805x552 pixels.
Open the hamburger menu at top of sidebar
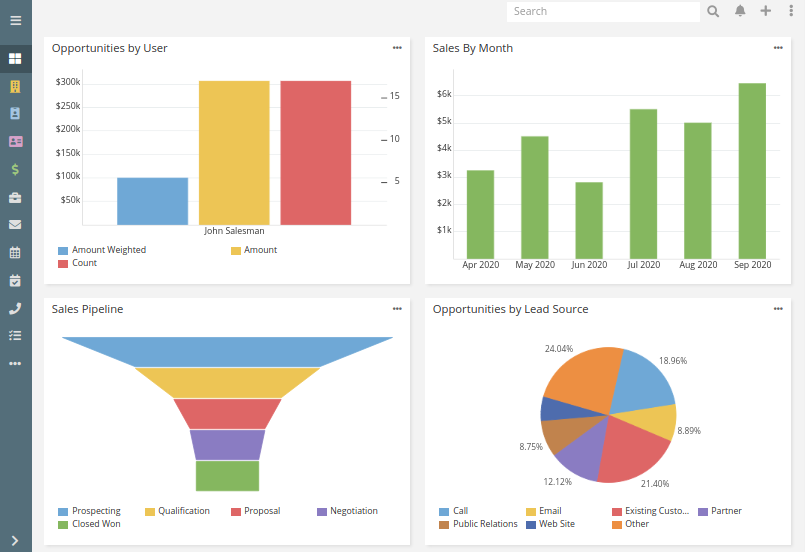coord(15,20)
